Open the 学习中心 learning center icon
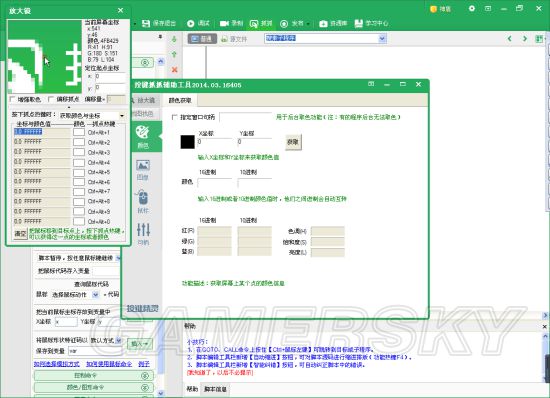This screenshot has width=550, height=398. [x=358, y=23]
